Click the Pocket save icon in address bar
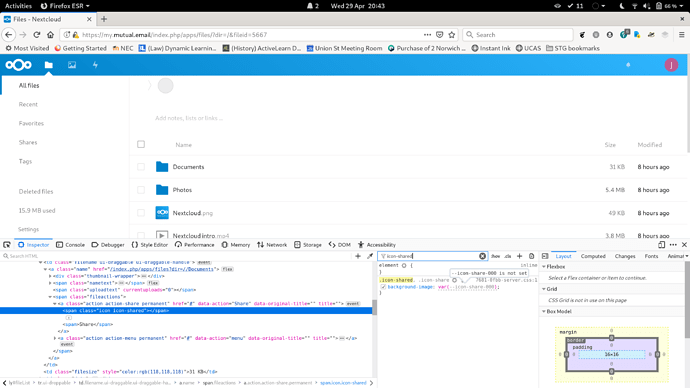This screenshot has height=388, width=690. click(439, 35)
